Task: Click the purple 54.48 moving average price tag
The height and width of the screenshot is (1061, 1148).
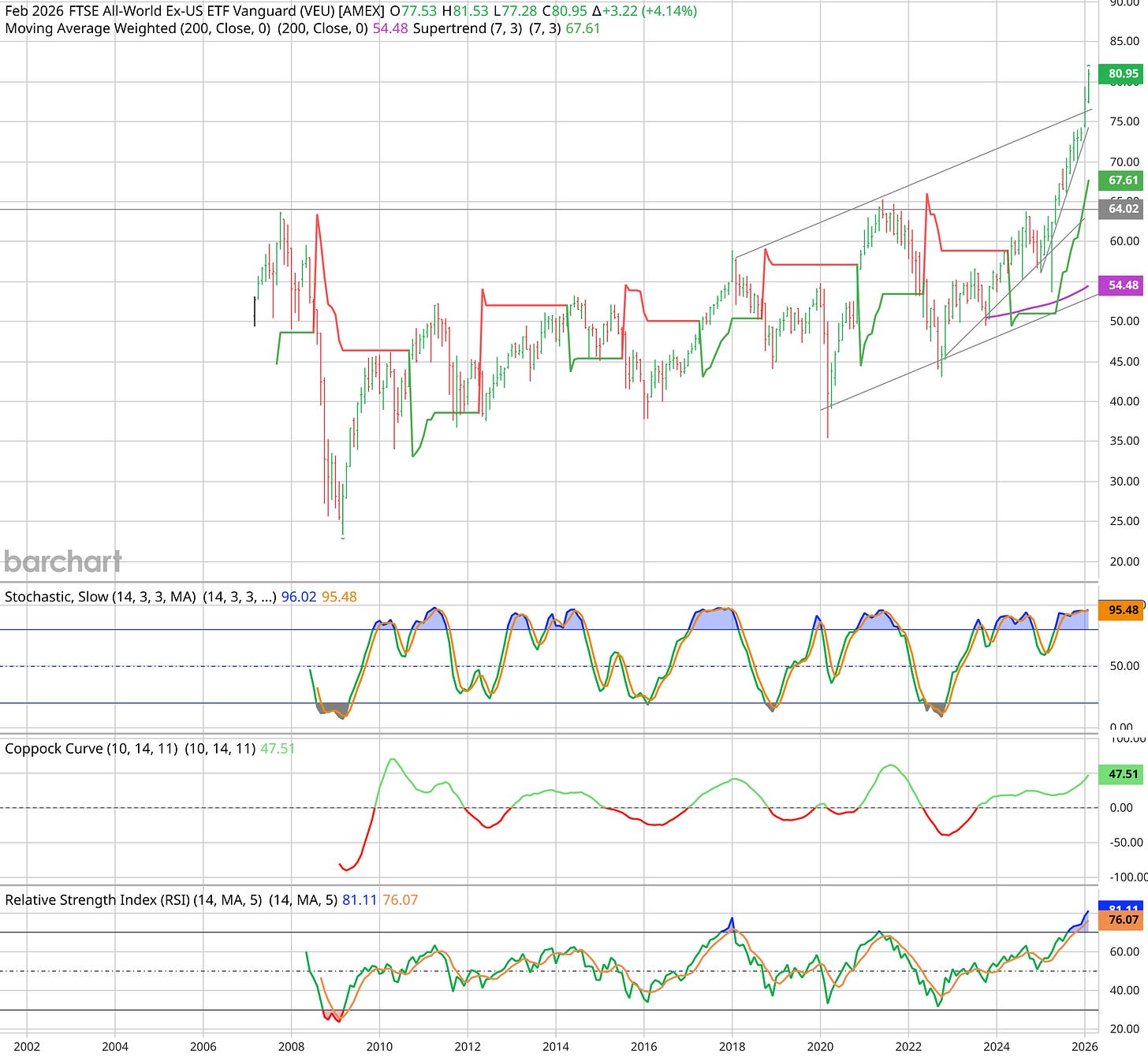Action: pos(1123,285)
